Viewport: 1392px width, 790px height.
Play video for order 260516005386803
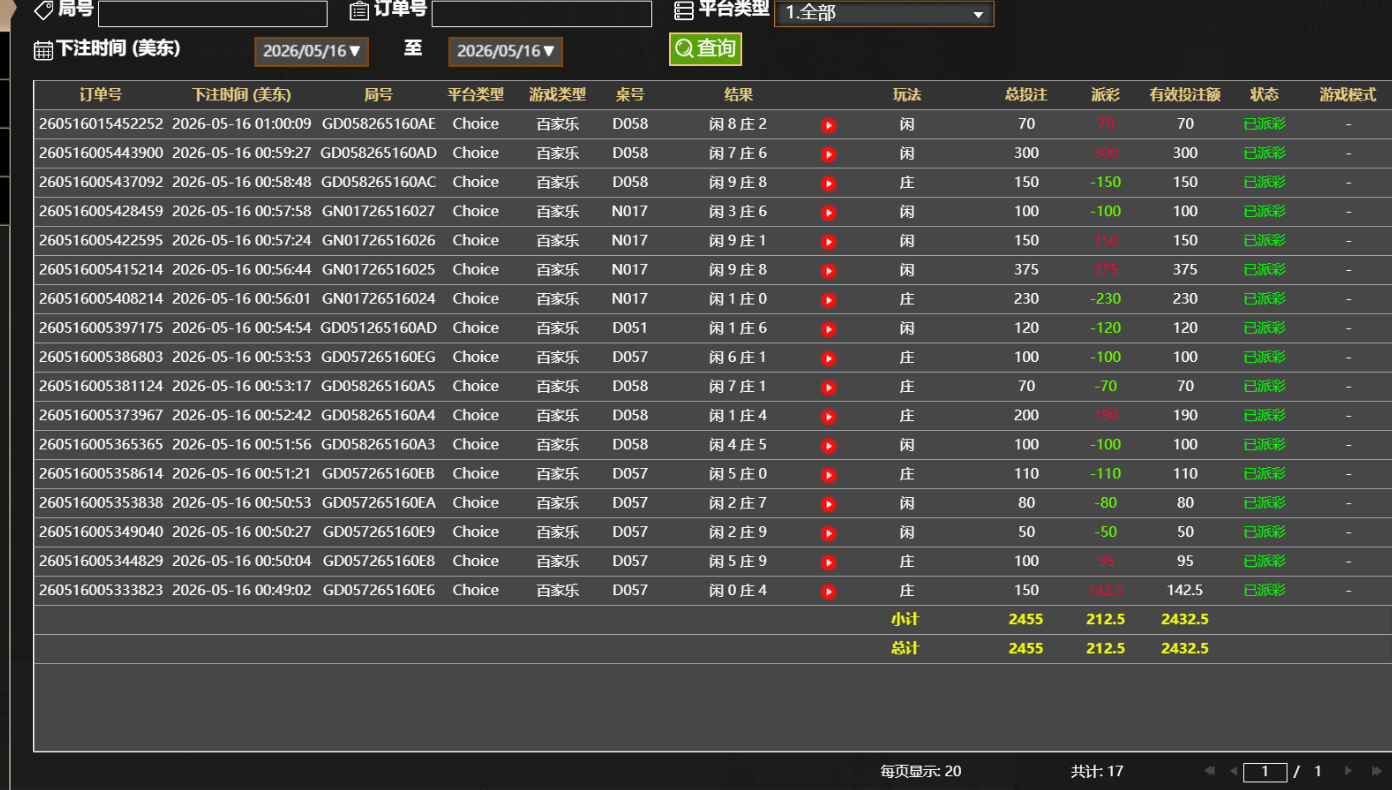[x=828, y=358]
